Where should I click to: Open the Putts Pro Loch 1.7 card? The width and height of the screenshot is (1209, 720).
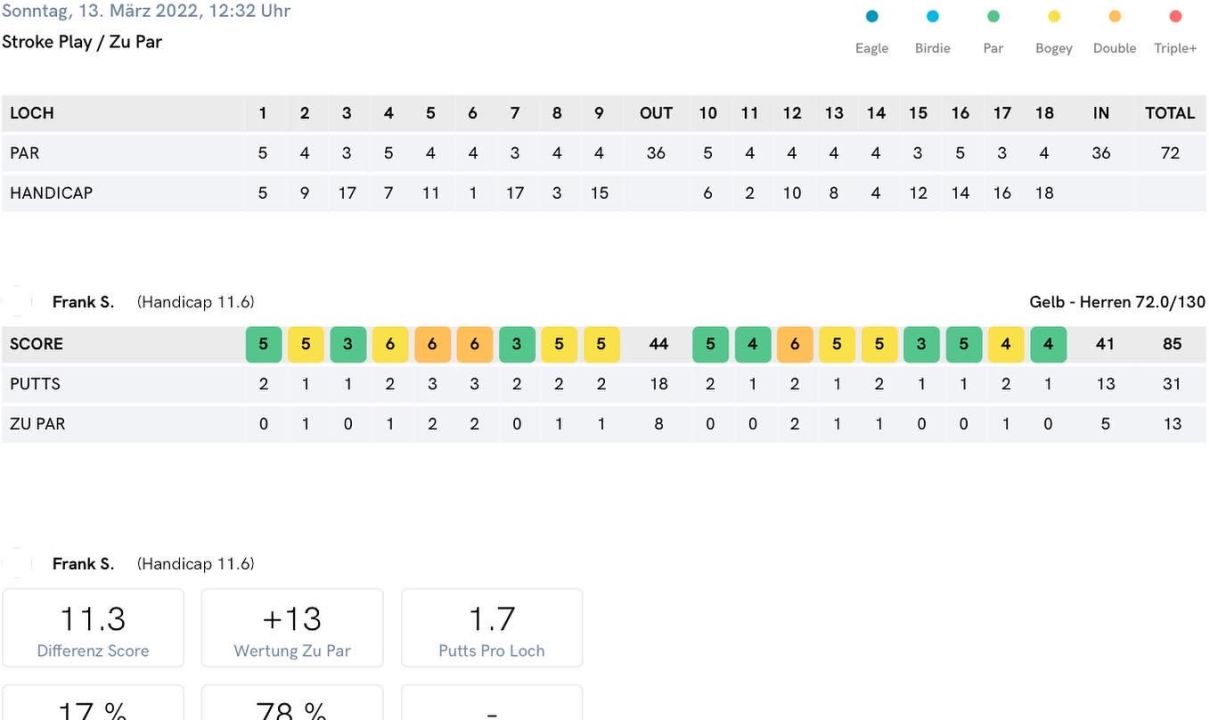(492, 628)
